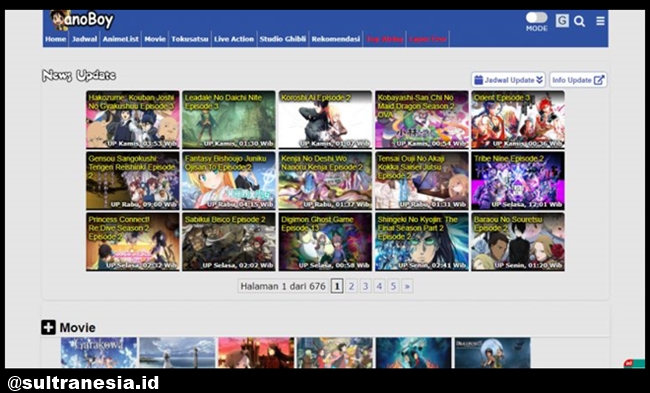The width and height of the screenshot is (650, 393).
Task: Click the Movie section heading
Action: click(x=78, y=328)
